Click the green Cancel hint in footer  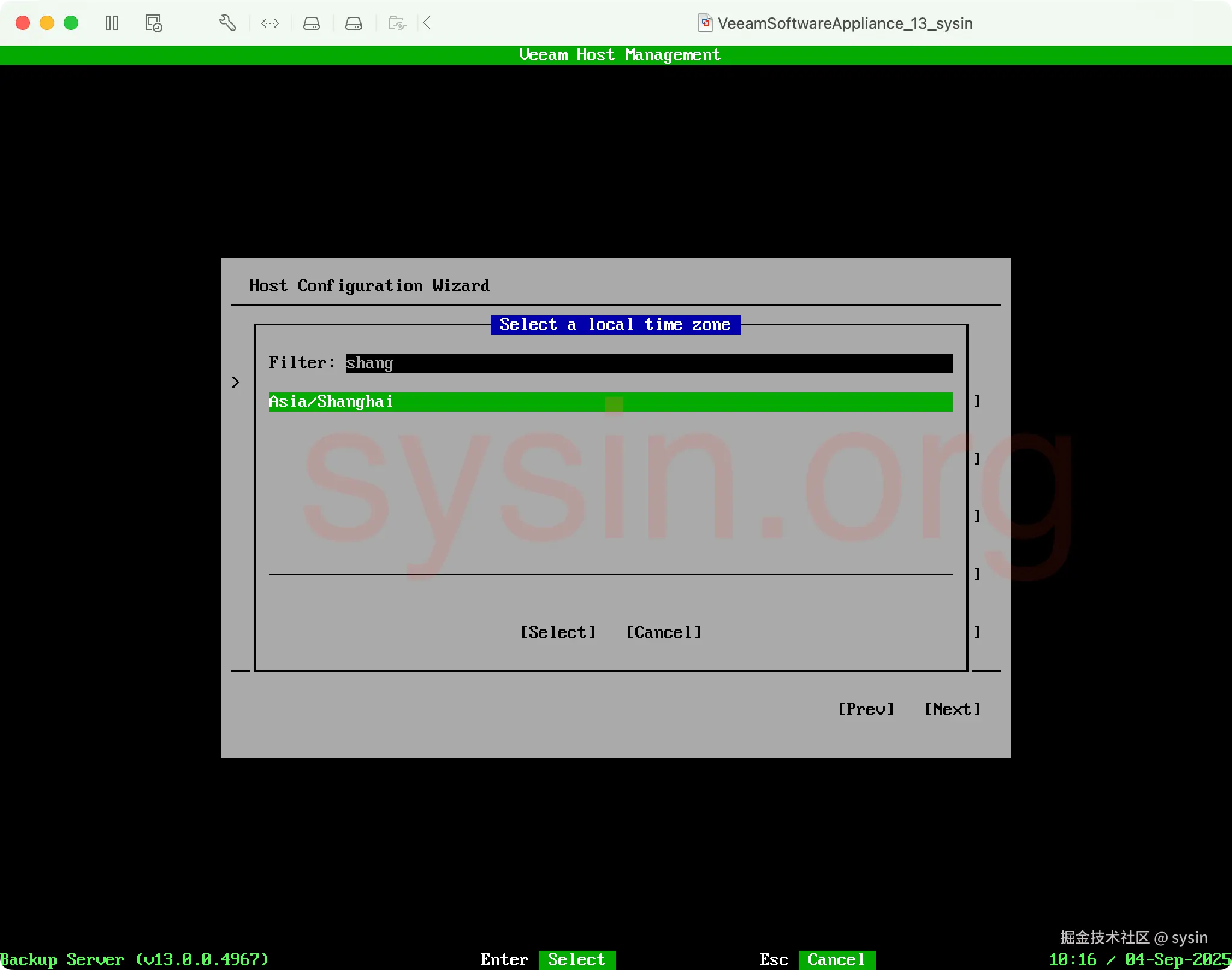836,960
